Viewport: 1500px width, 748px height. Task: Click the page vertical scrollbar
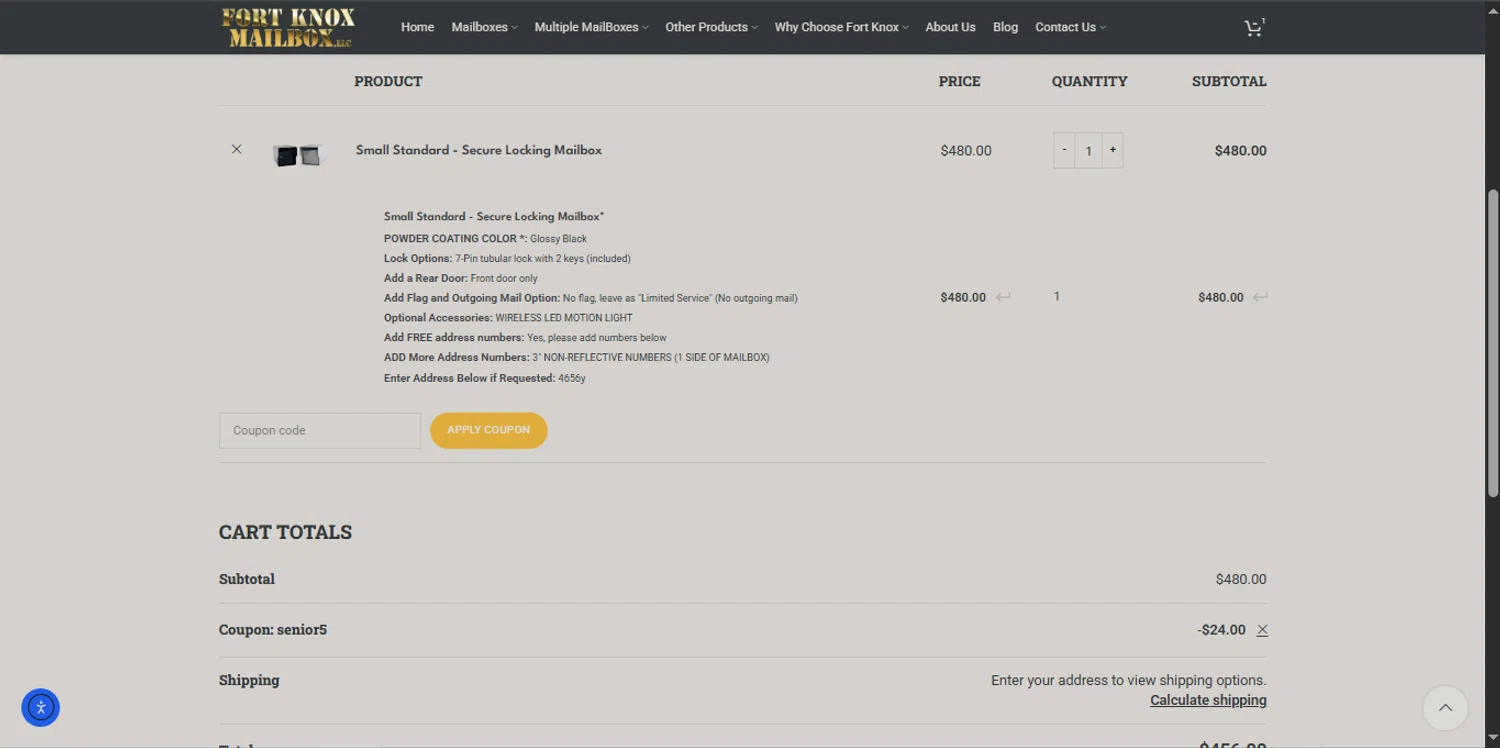click(x=1492, y=342)
